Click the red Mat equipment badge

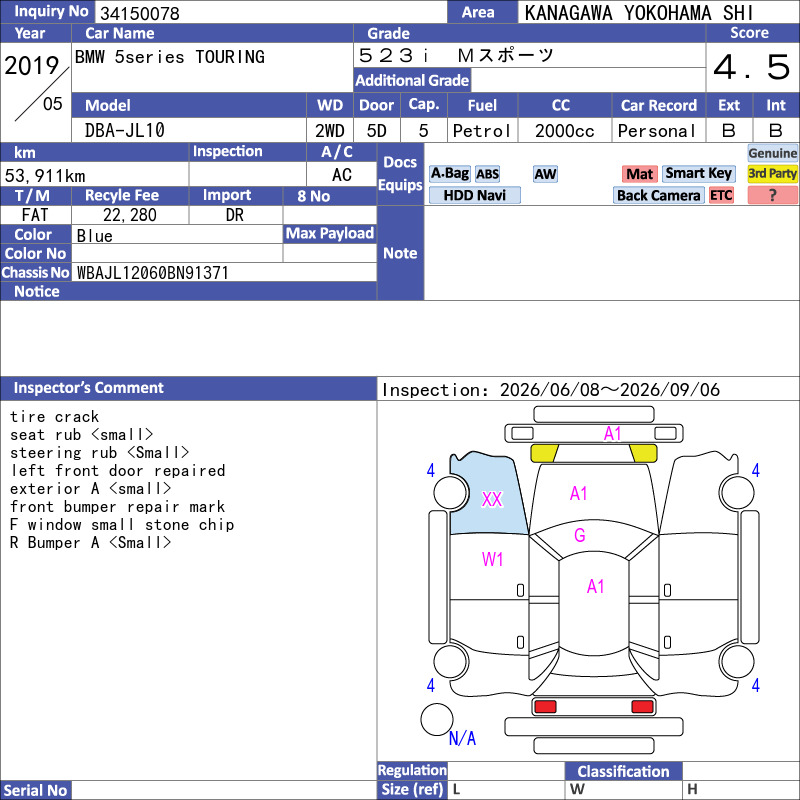click(639, 174)
